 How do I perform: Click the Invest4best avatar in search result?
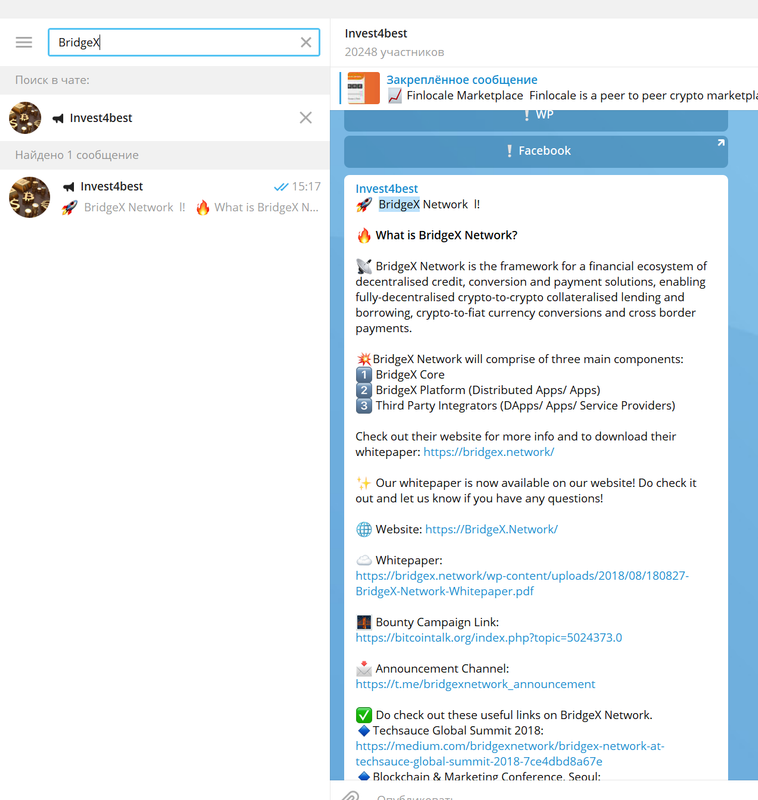point(30,197)
